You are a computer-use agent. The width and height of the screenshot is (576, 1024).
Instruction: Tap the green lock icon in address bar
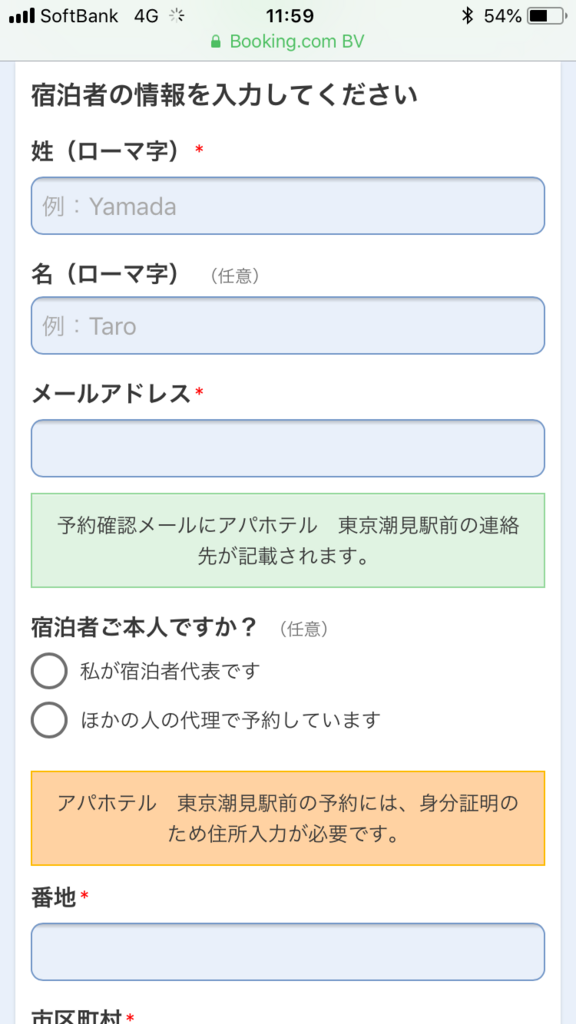point(216,42)
